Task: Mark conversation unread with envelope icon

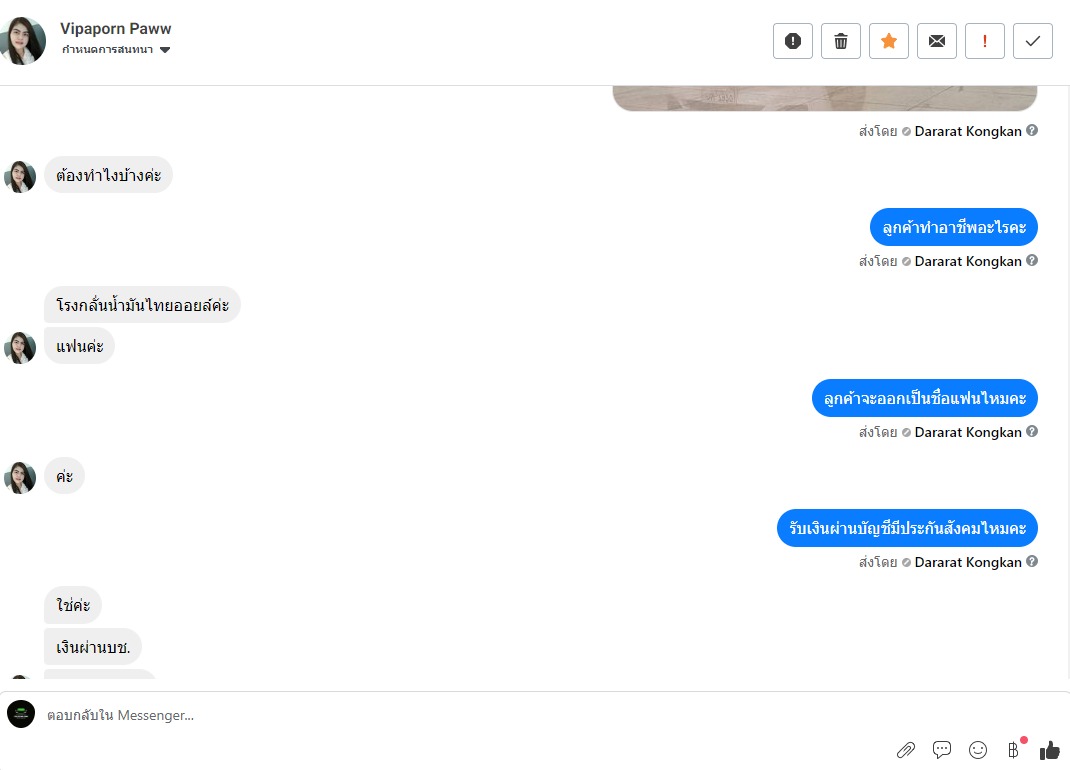Action: (x=937, y=41)
